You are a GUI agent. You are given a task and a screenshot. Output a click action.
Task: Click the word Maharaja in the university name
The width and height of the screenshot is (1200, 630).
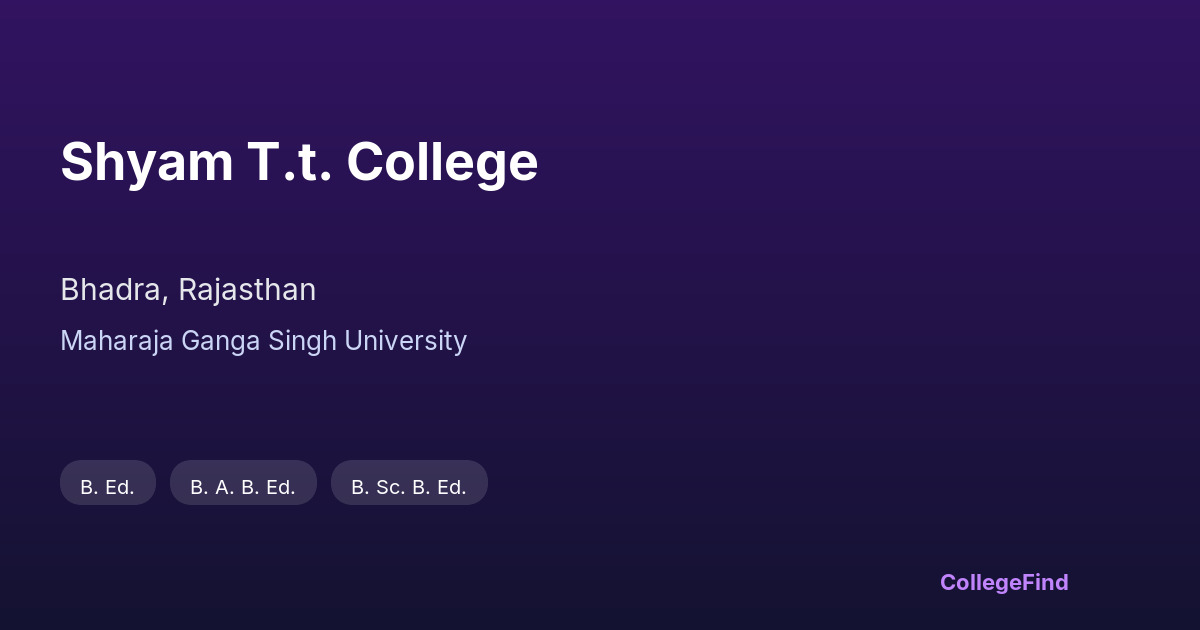coord(117,341)
